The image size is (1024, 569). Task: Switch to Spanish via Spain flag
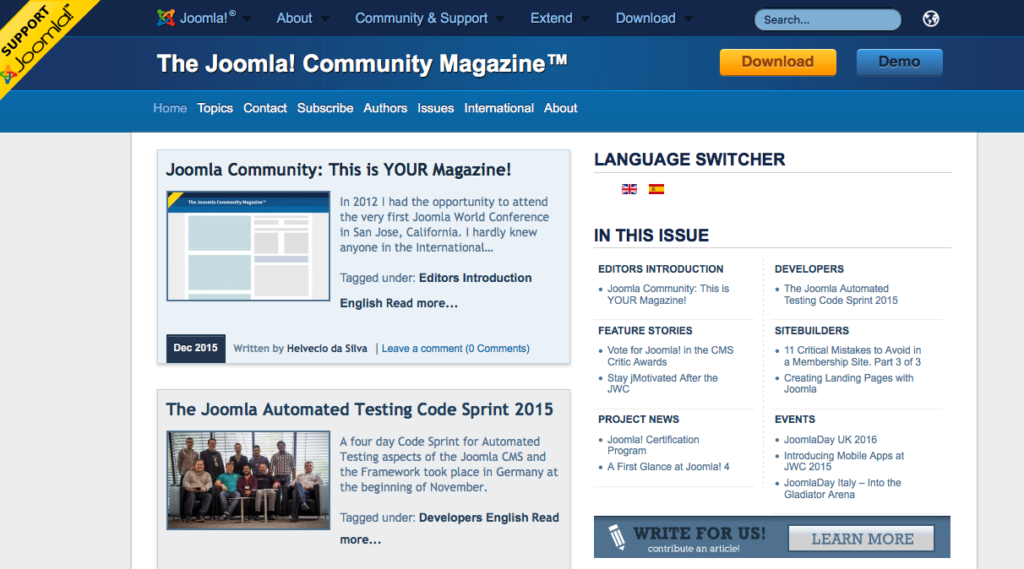pos(656,189)
